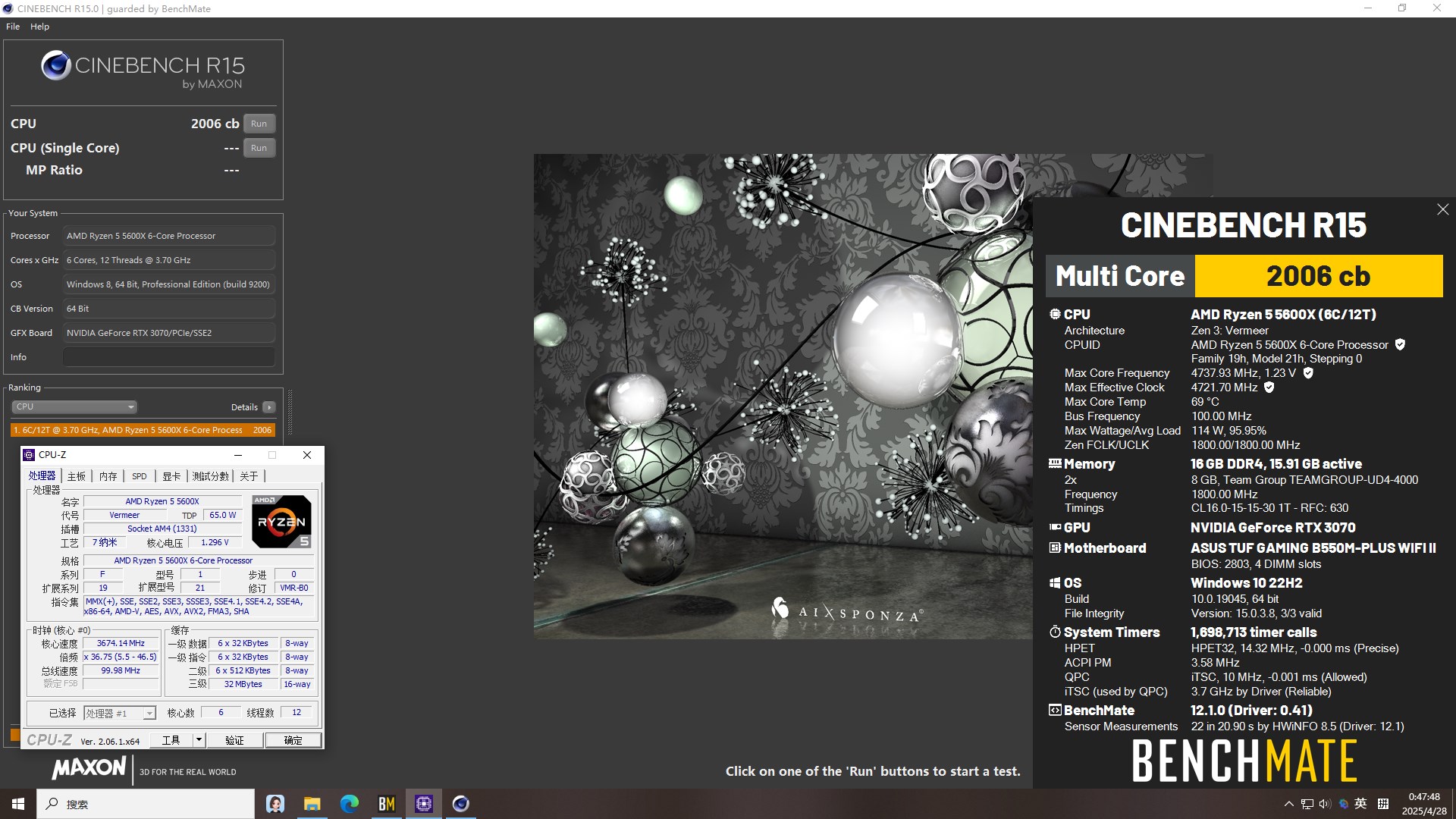Click the Cinebench R15 sphere logo
1456x819 pixels.
coord(56,66)
